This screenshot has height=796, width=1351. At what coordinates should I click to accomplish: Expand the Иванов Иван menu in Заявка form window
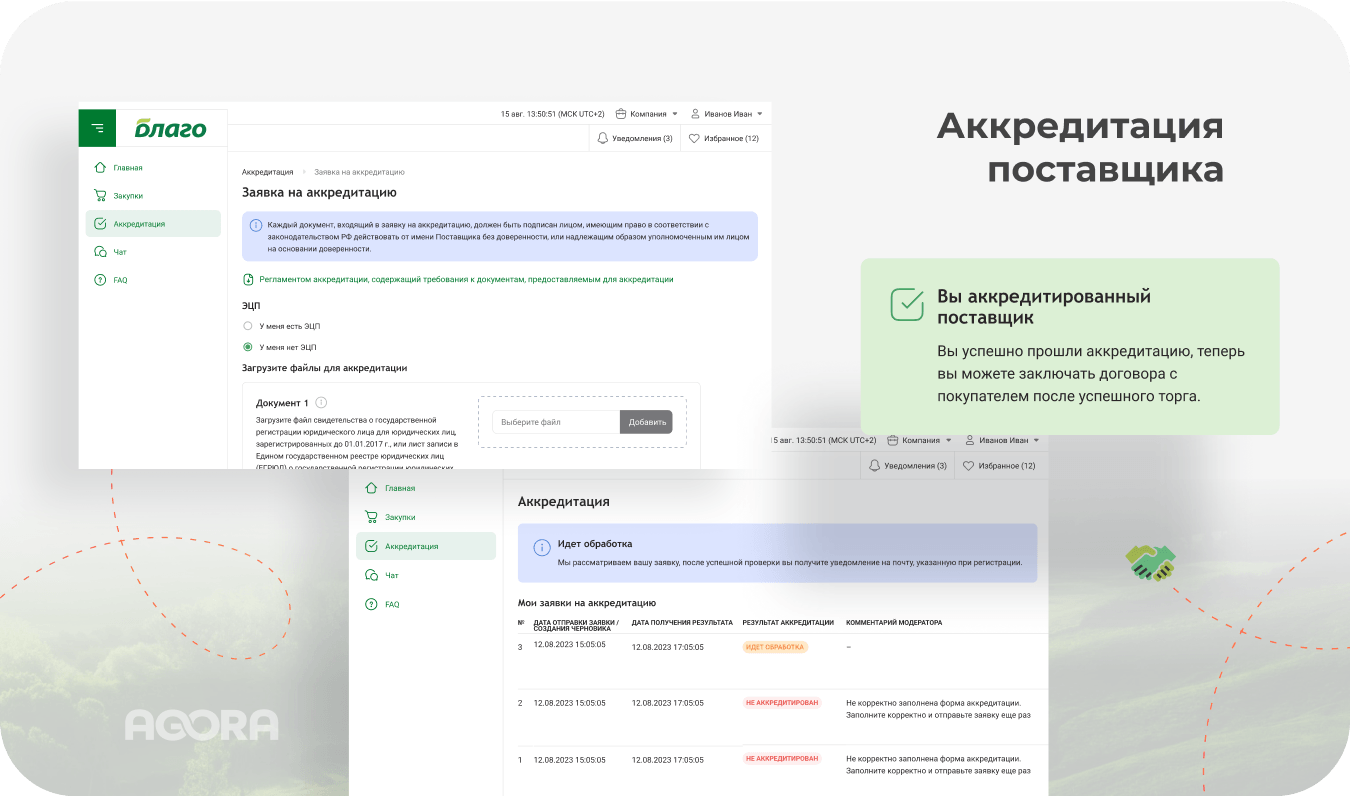point(727,114)
